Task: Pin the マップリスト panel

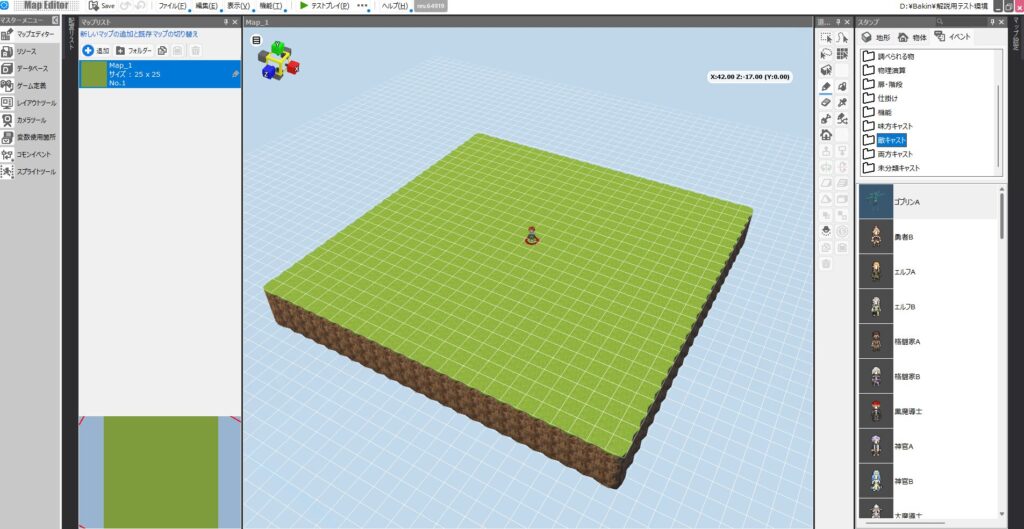Action: point(224,21)
